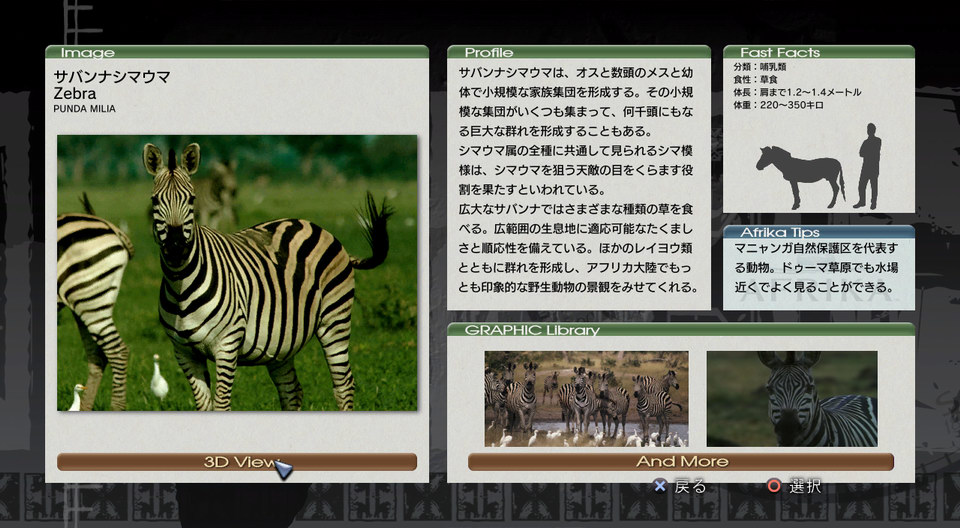The height and width of the screenshot is (528, 960).
Task: Click the human silhouette size comparison icon
Action: pos(869,165)
